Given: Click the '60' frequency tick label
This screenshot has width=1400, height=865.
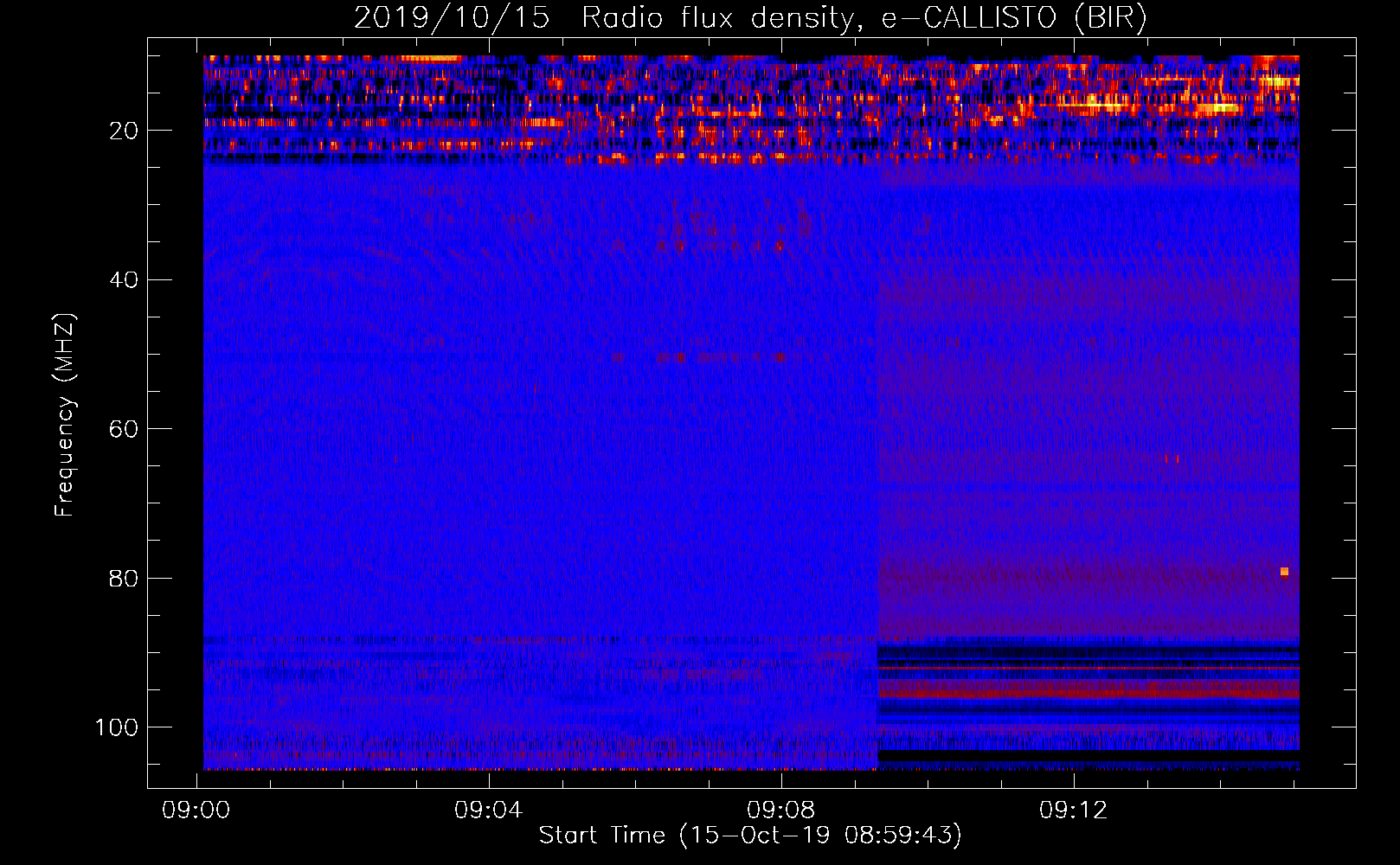Looking at the screenshot, I should [x=125, y=429].
